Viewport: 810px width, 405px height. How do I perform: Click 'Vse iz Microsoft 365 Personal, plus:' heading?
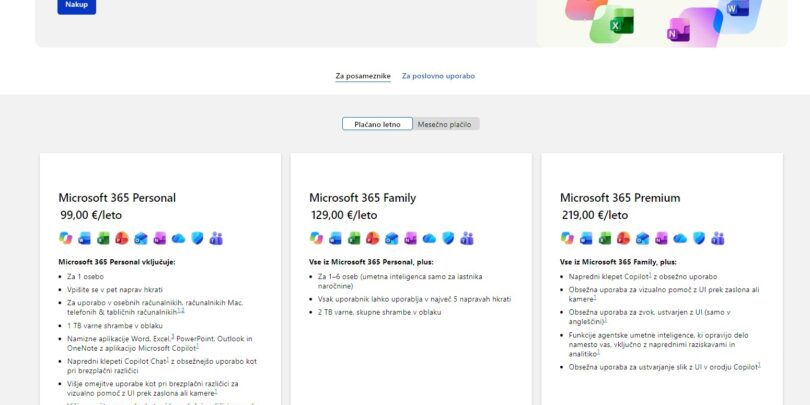371,262
